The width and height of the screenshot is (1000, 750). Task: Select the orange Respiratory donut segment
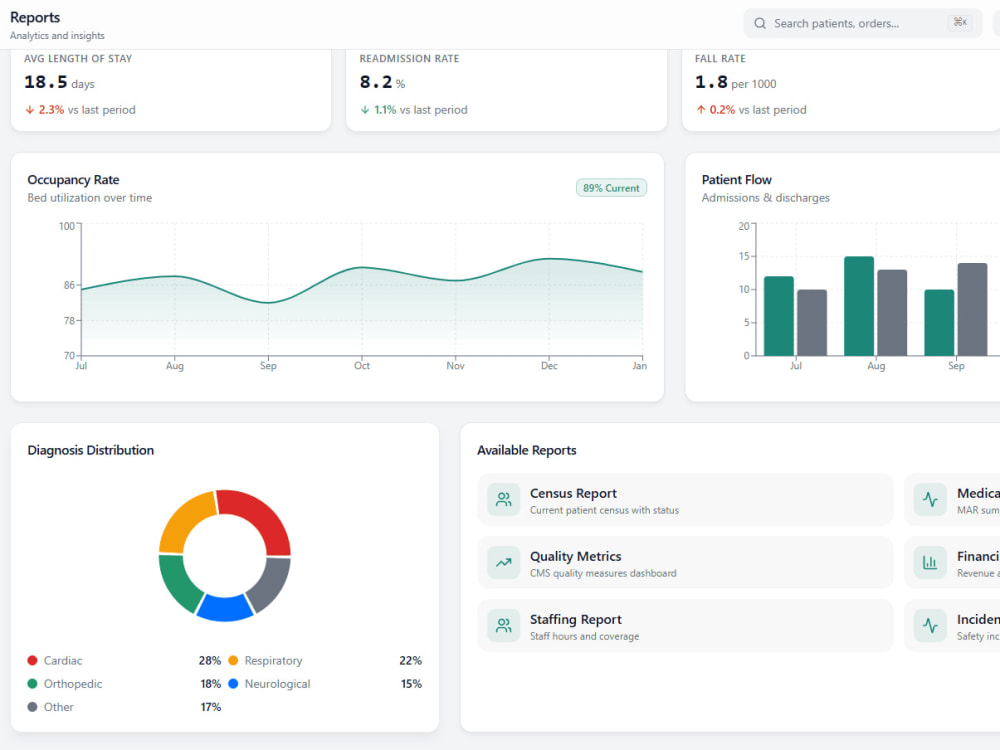point(183,518)
